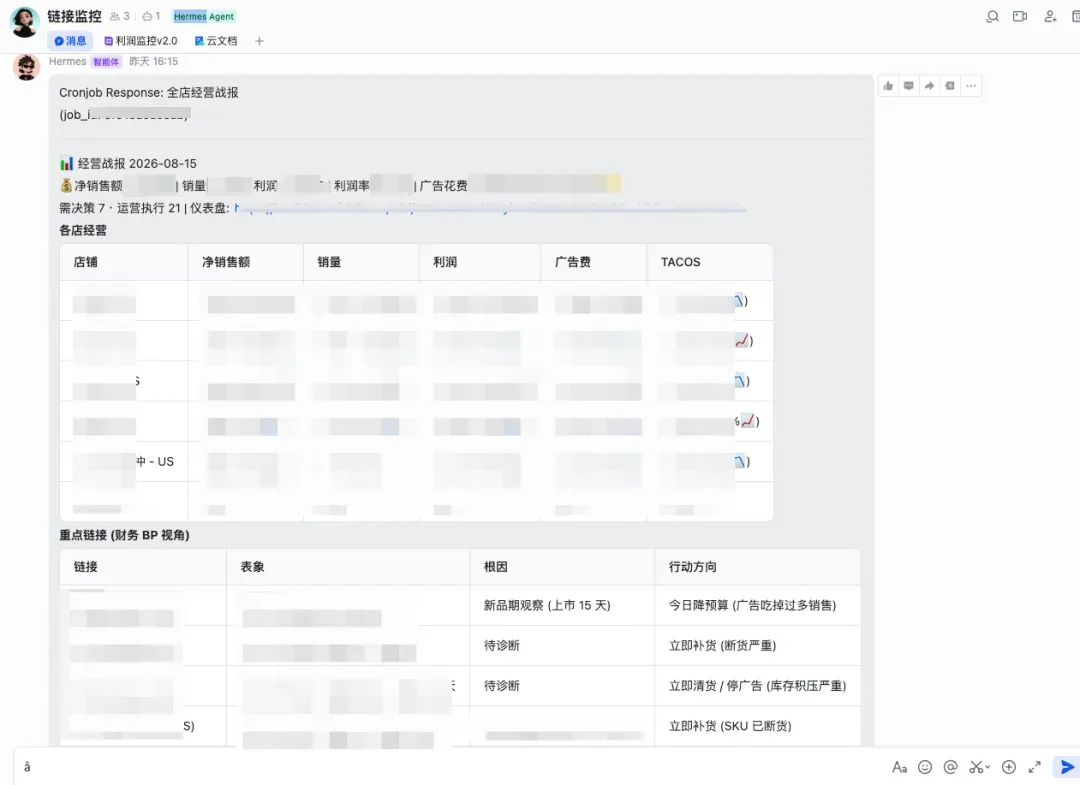The image size is (1080, 785).
Task: Open the emoji picker
Action: 925,767
